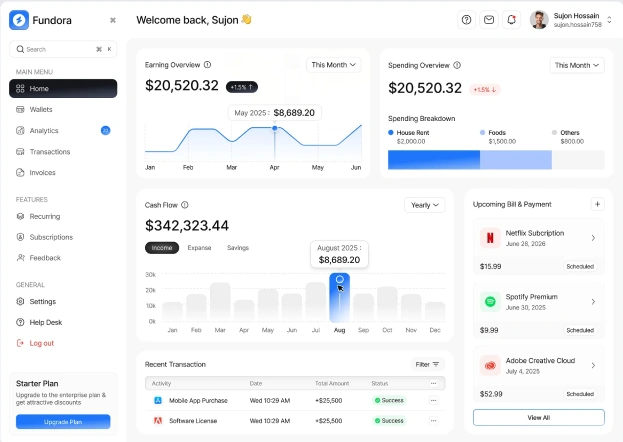This screenshot has width=623, height=442.
Task: Select the Expanse tab
Action: coord(199,248)
